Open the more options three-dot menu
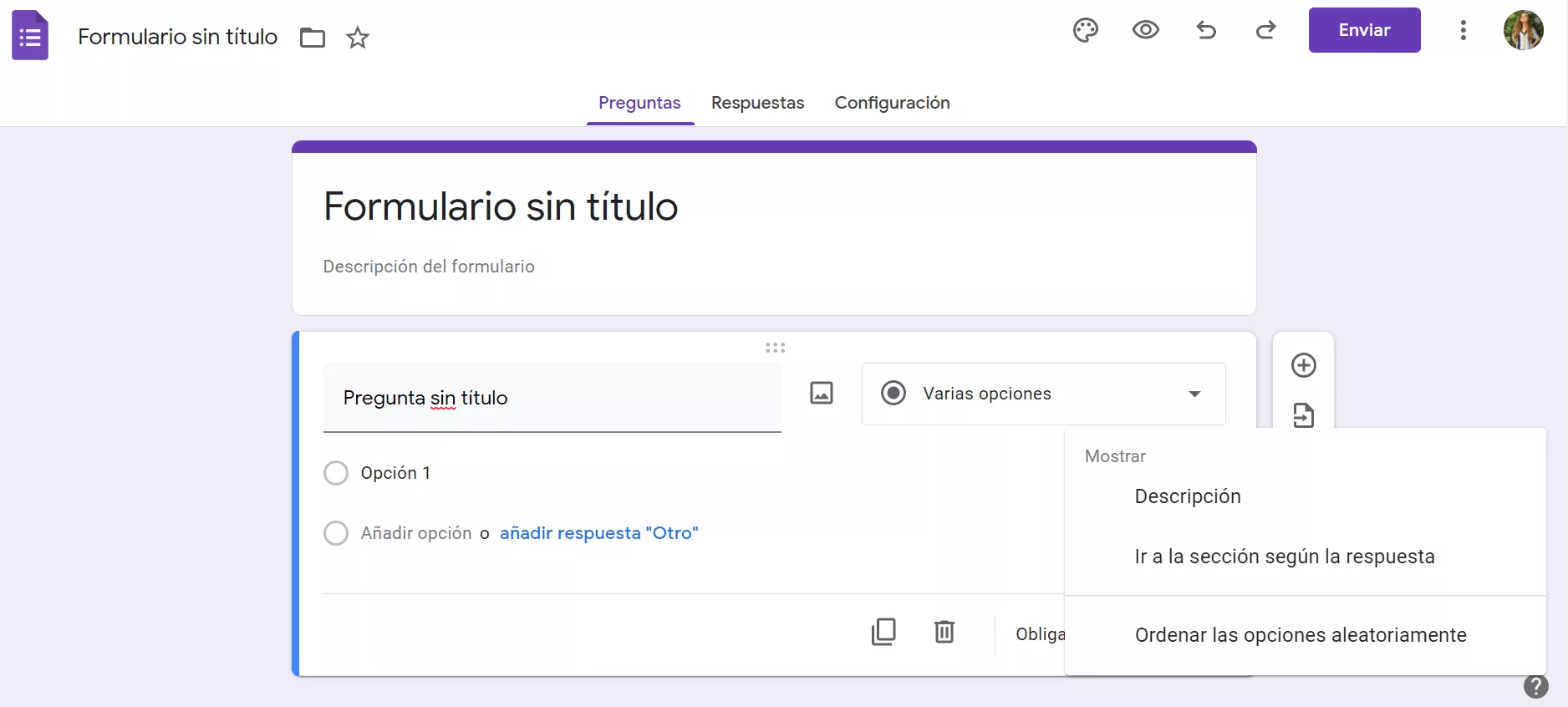 coord(1464,31)
